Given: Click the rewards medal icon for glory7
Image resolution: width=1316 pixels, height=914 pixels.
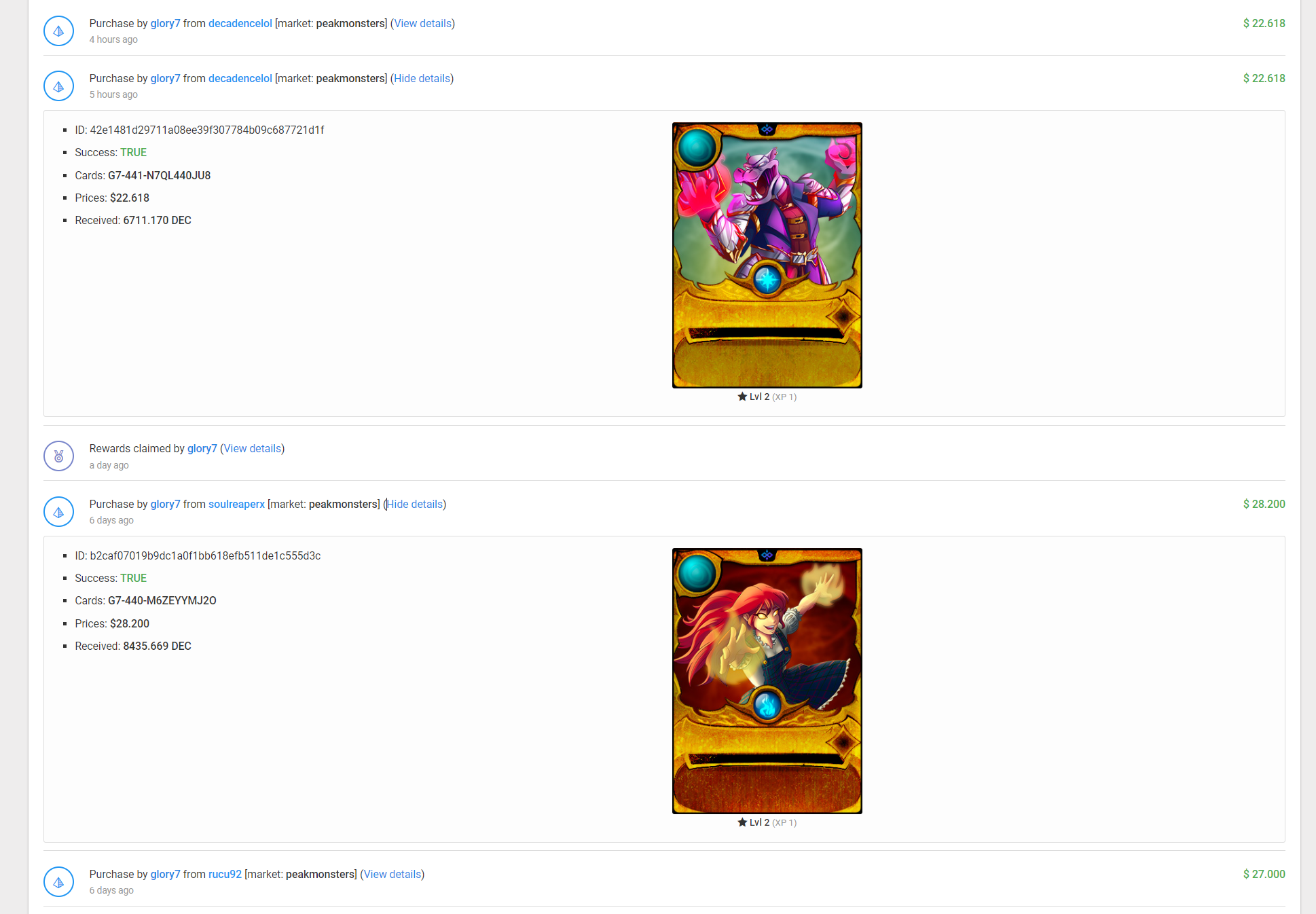Looking at the screenshot, I should (x=58, y=456).
